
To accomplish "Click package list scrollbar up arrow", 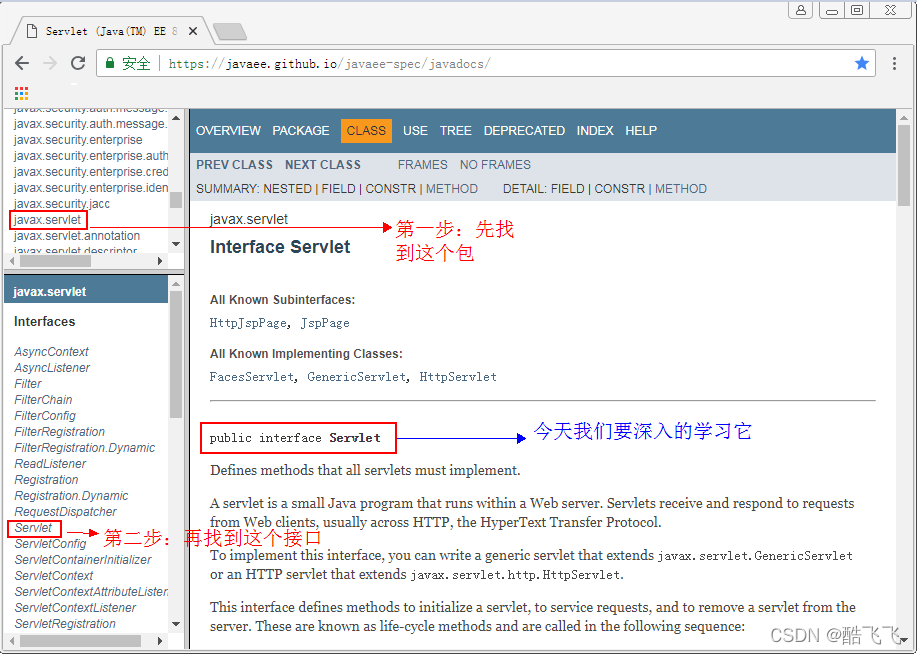I will [175, 118].
